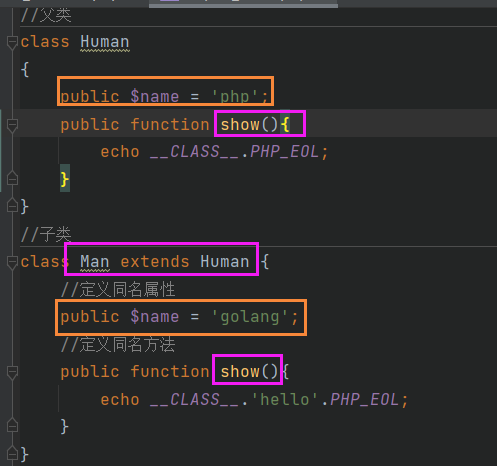
Task: Click show() method name in Man class
Action: pos(240,371)
